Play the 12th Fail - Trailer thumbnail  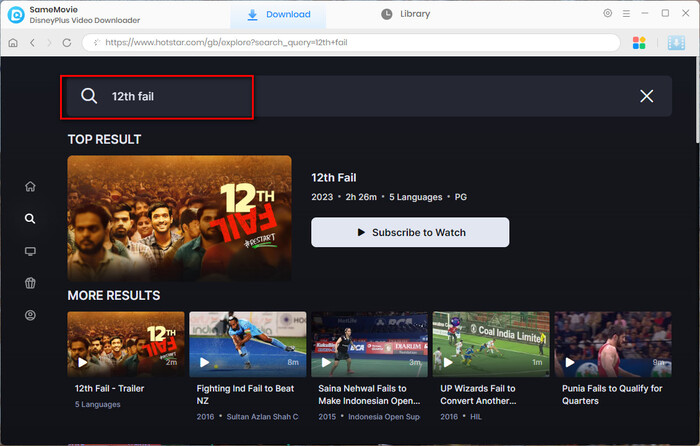click(126, 344)
